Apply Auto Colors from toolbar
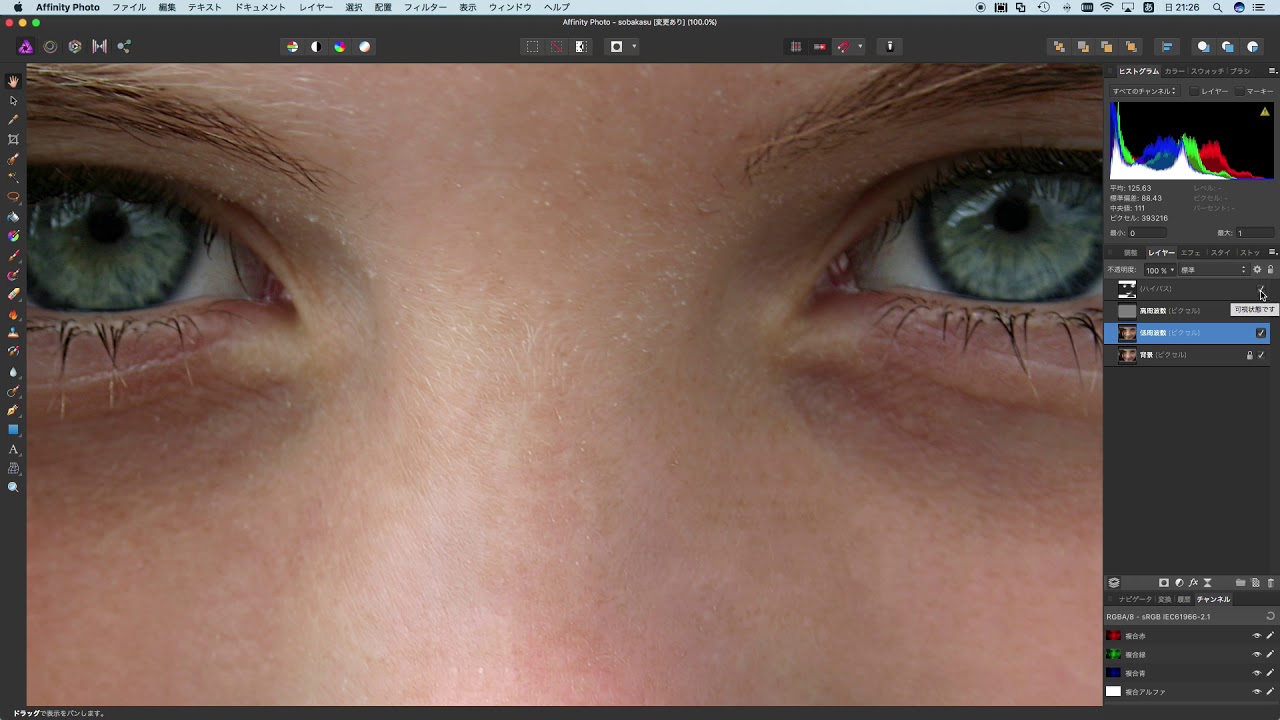 pyautogui.click(x=340, y=46)
